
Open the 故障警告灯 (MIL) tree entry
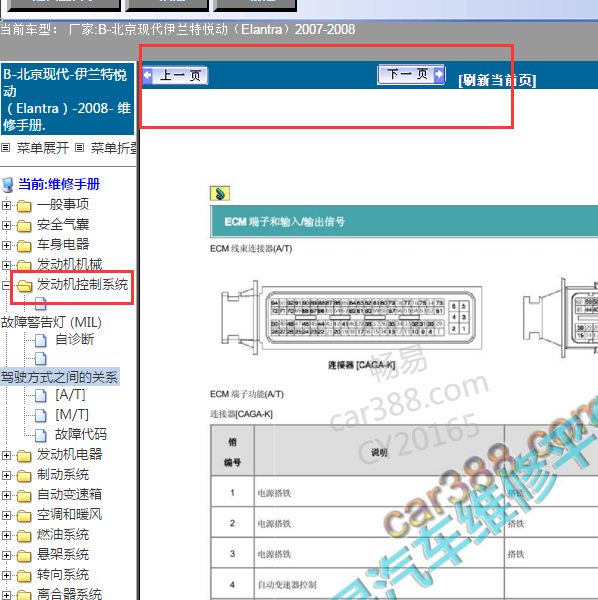[51, 322]
